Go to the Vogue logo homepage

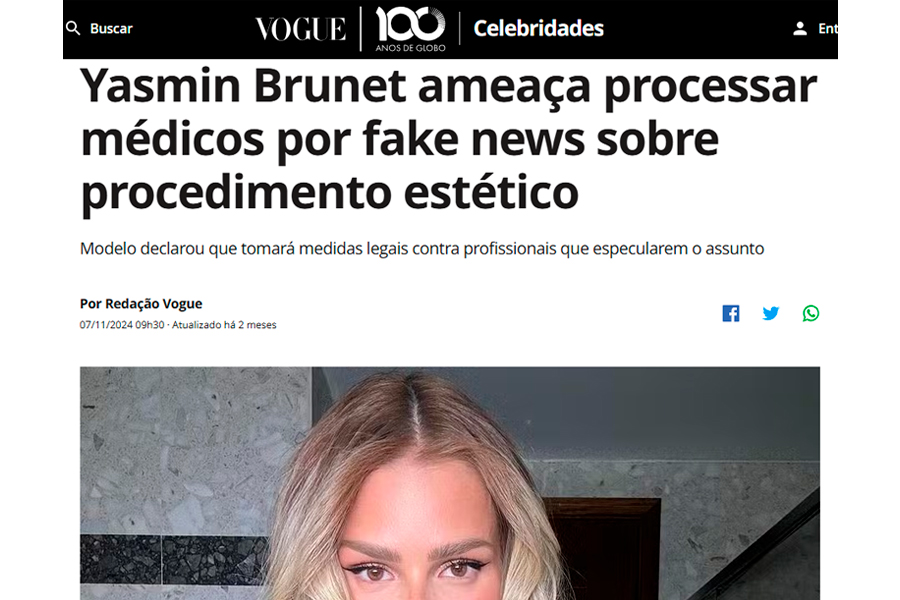point(301,29)
